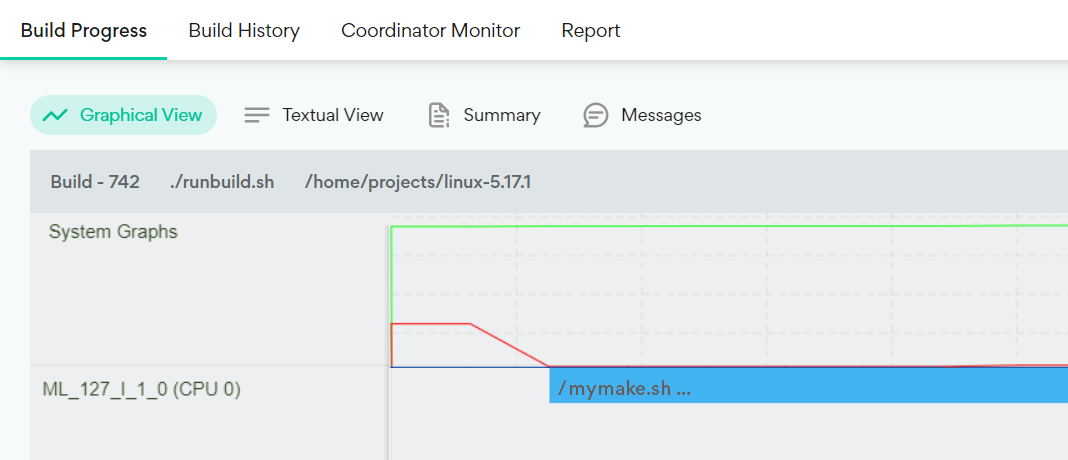
Task: Click the red sloping line in graph
Action: (x=510, y=345)
